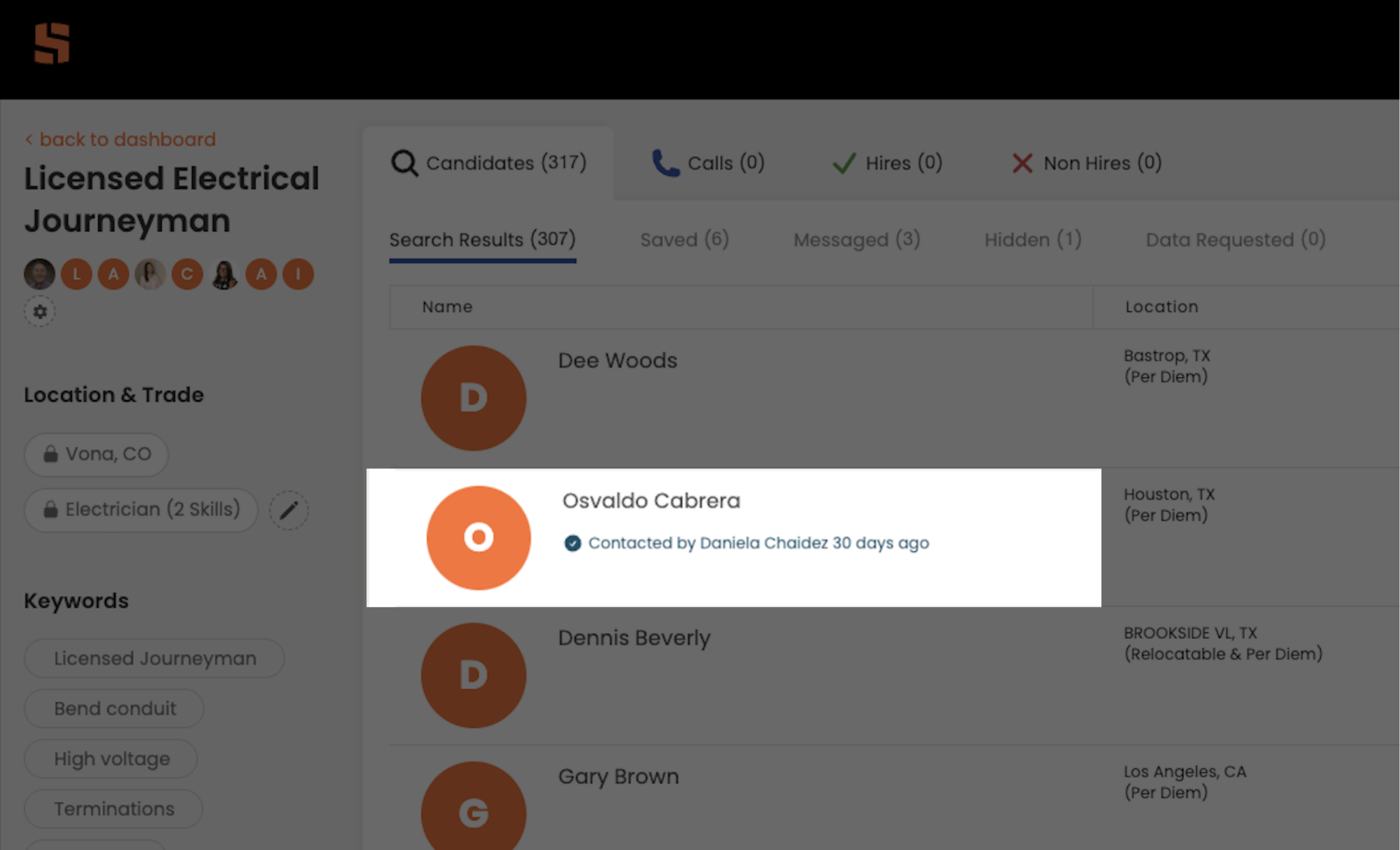Viewport: 1400px width, 850px height.
Task: Click Dee Woods' D avatar circle
Action: click(x=473, y=398)
